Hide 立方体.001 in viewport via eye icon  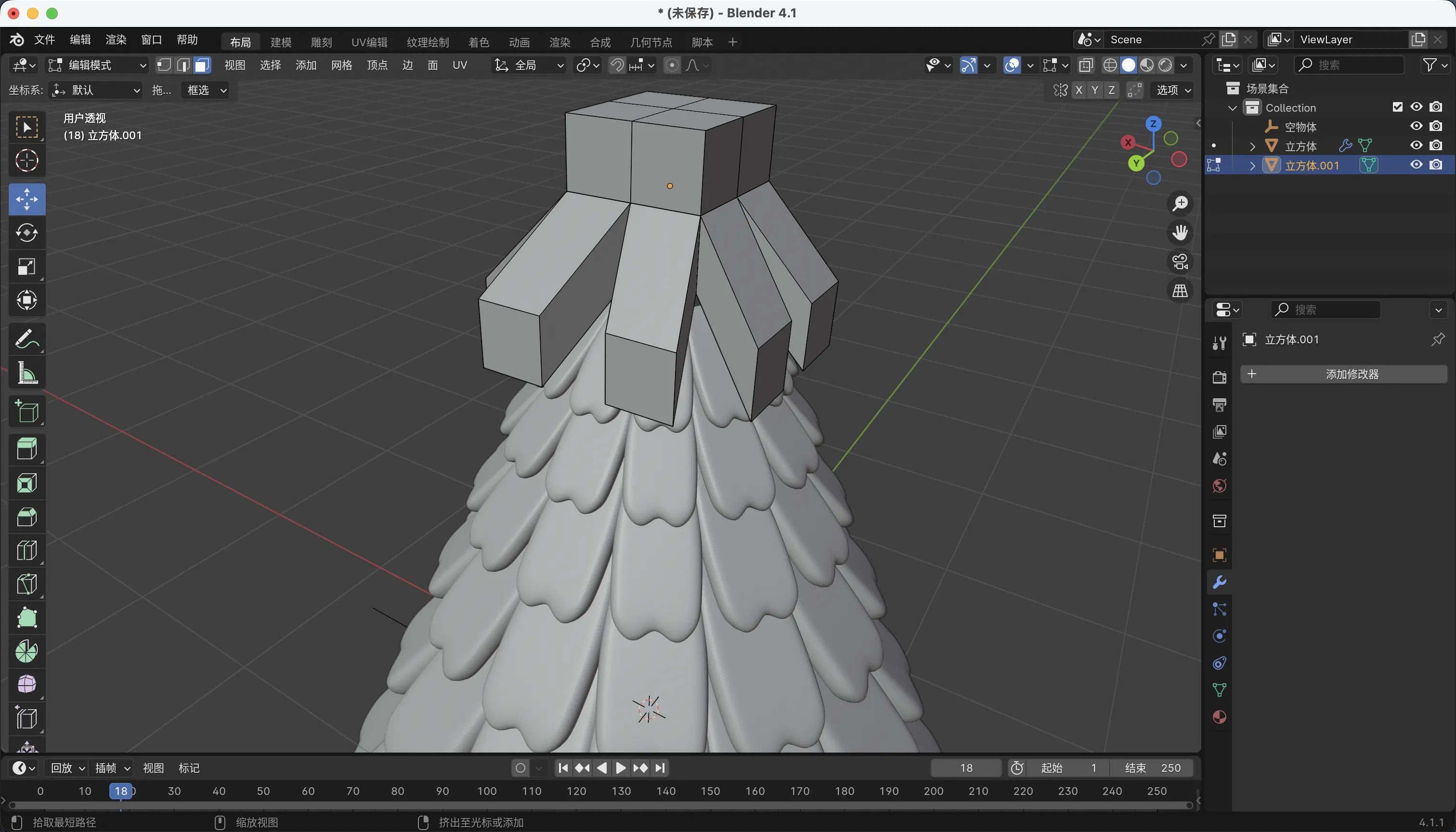click(1416, 165)
